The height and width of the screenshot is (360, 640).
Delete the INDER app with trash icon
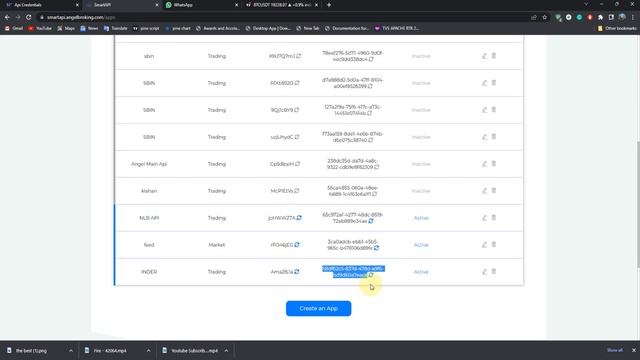pyautogui.click(x=494, y=271)
